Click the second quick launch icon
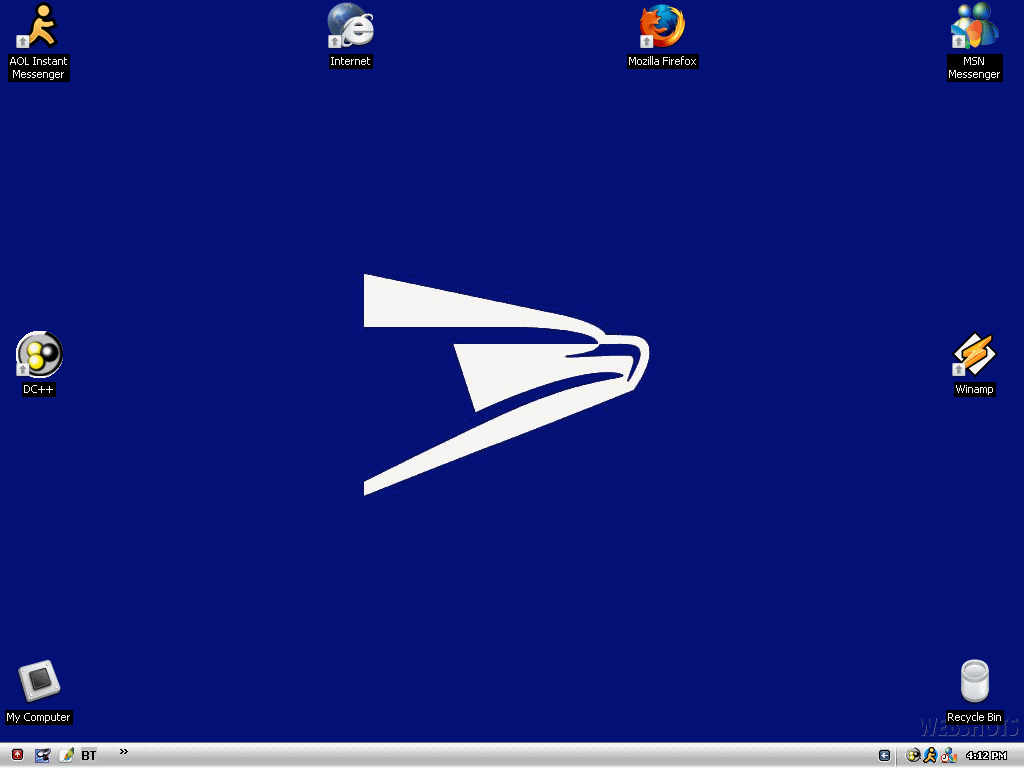Viewport: 1024px width, 768px height. click(42, 755)
